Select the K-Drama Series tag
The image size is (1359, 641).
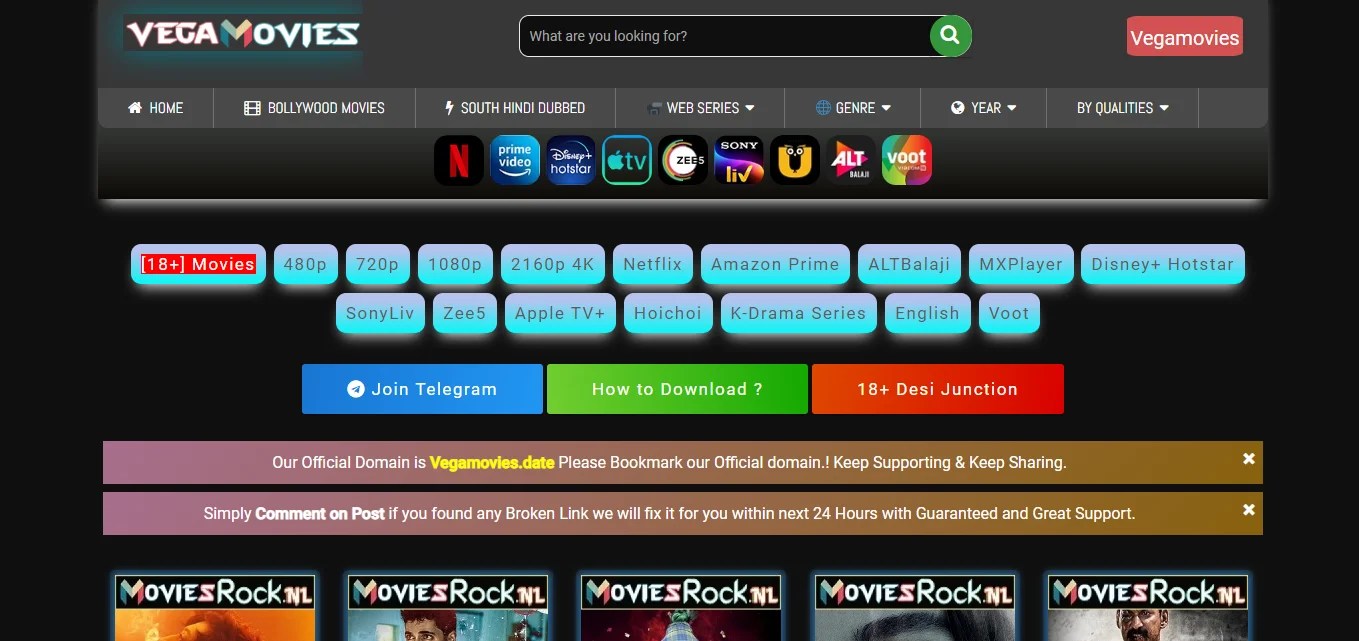[798, 313]
